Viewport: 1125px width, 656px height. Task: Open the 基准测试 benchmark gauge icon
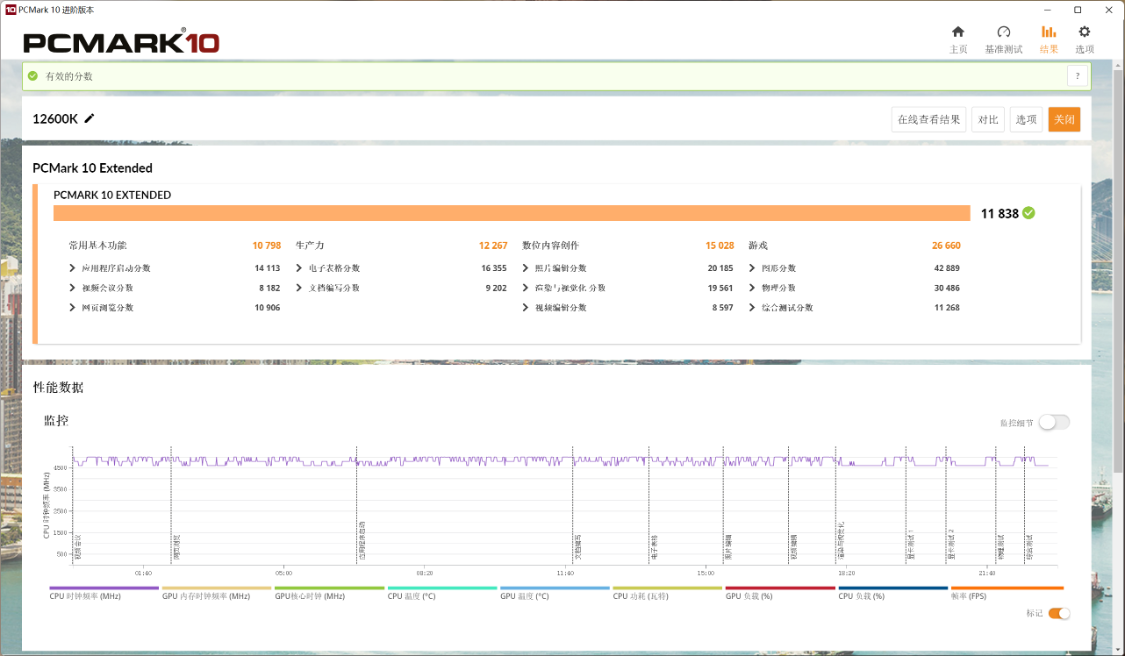tap(1004, 32)
